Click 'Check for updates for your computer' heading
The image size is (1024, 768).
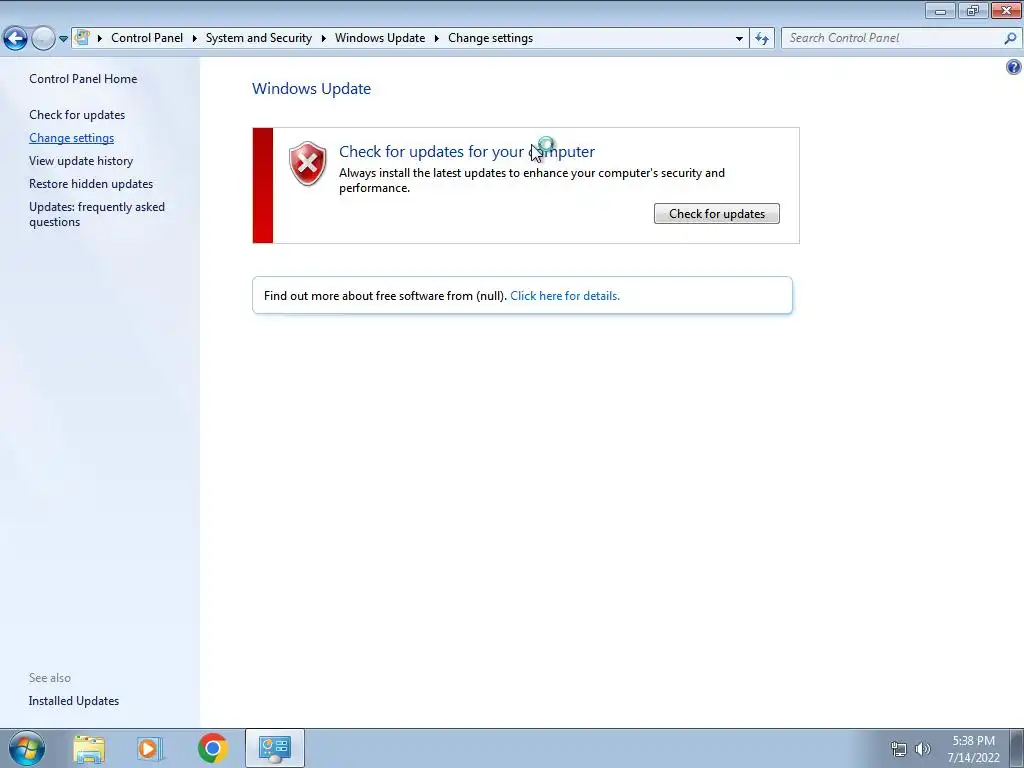tap(467, 152)
